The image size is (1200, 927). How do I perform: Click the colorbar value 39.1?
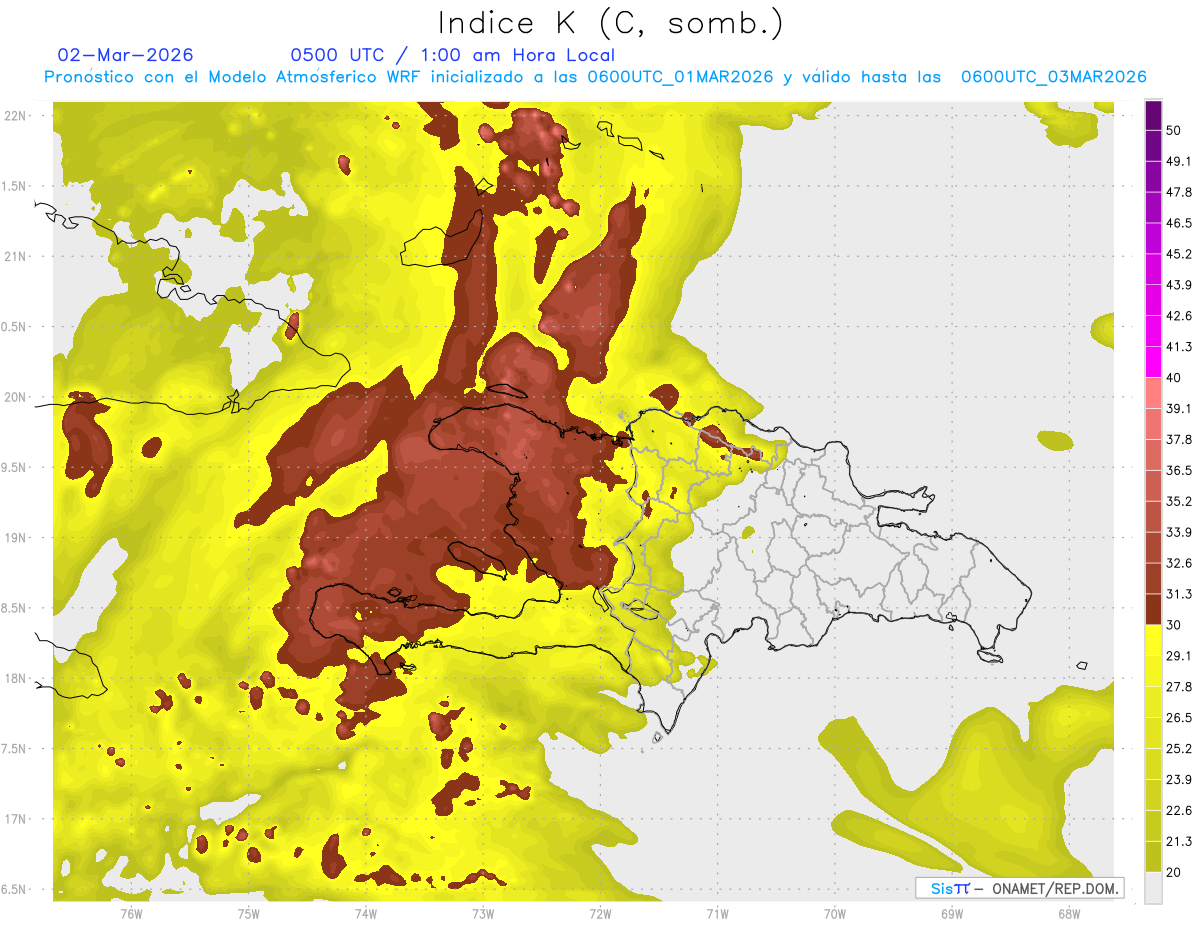tap(1179, 408)
